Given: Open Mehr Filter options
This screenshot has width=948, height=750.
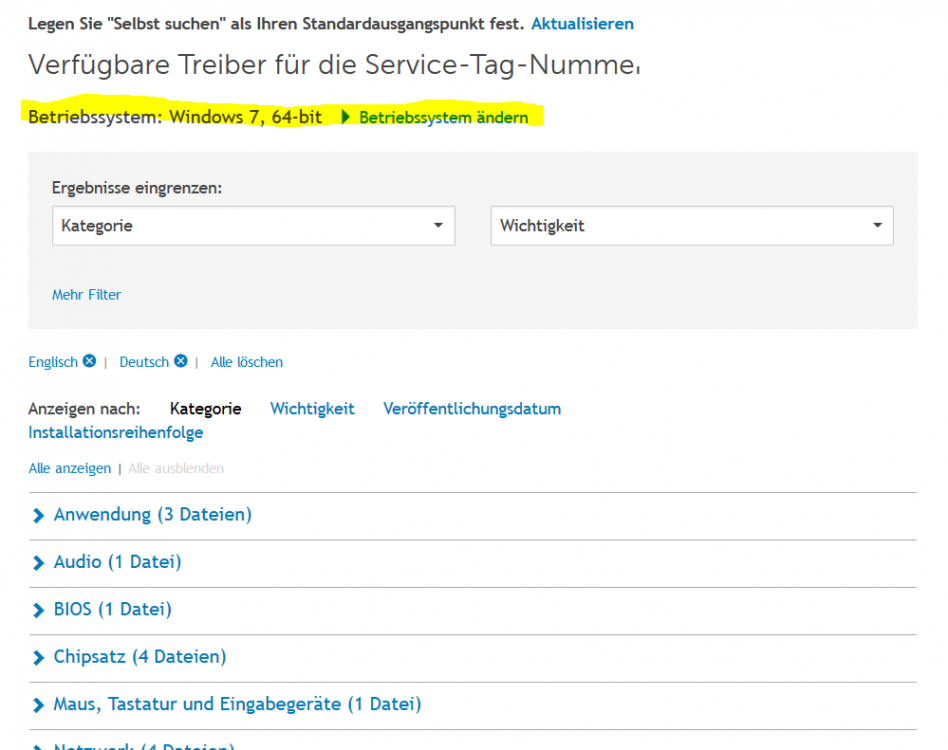Looking at the screenshot, I should tap(87, 294).
